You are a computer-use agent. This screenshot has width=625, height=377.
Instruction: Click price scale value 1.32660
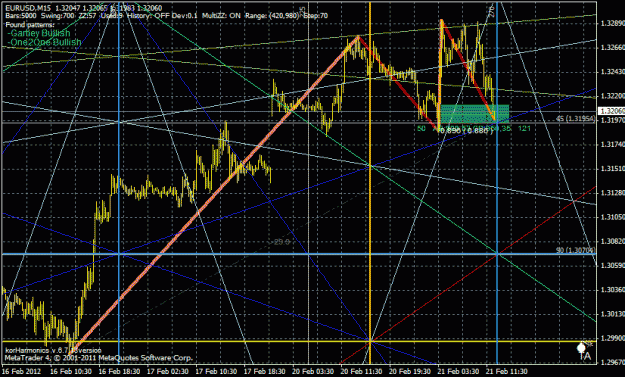(x=613, y=48)
